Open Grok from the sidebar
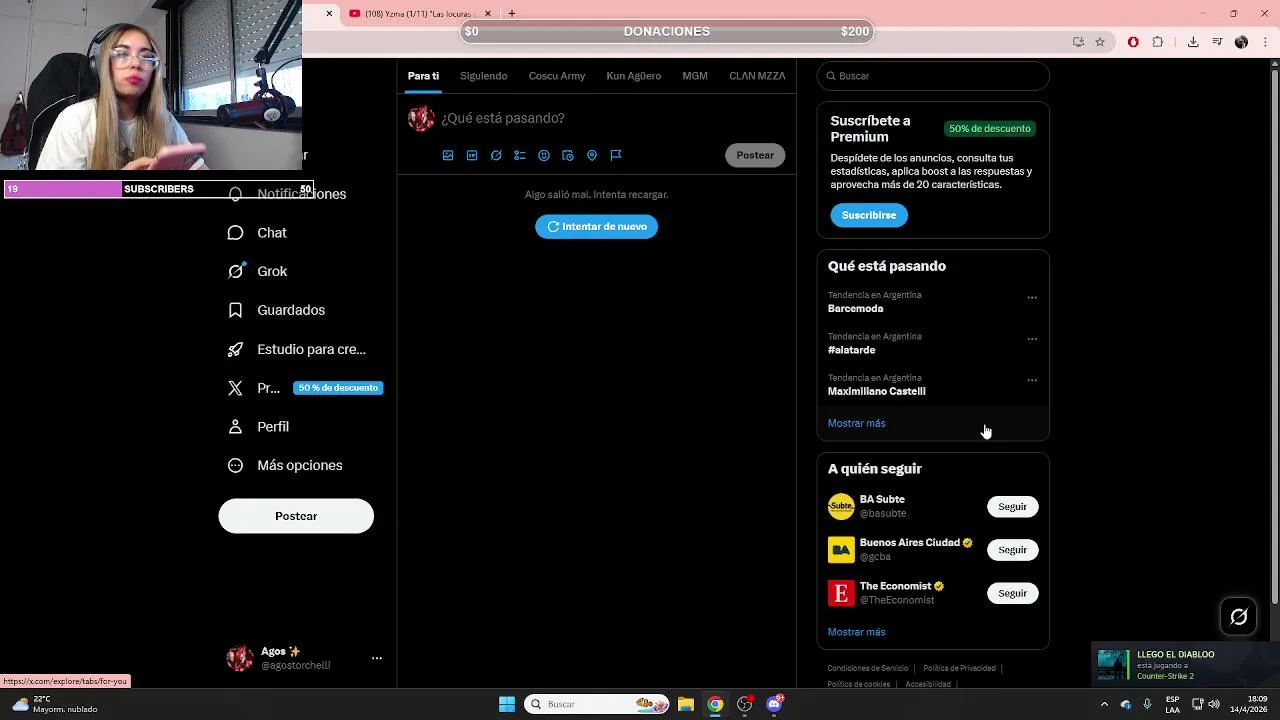Image resolution: width=1280 pixels, height=720 pixels. coord(258,271)
